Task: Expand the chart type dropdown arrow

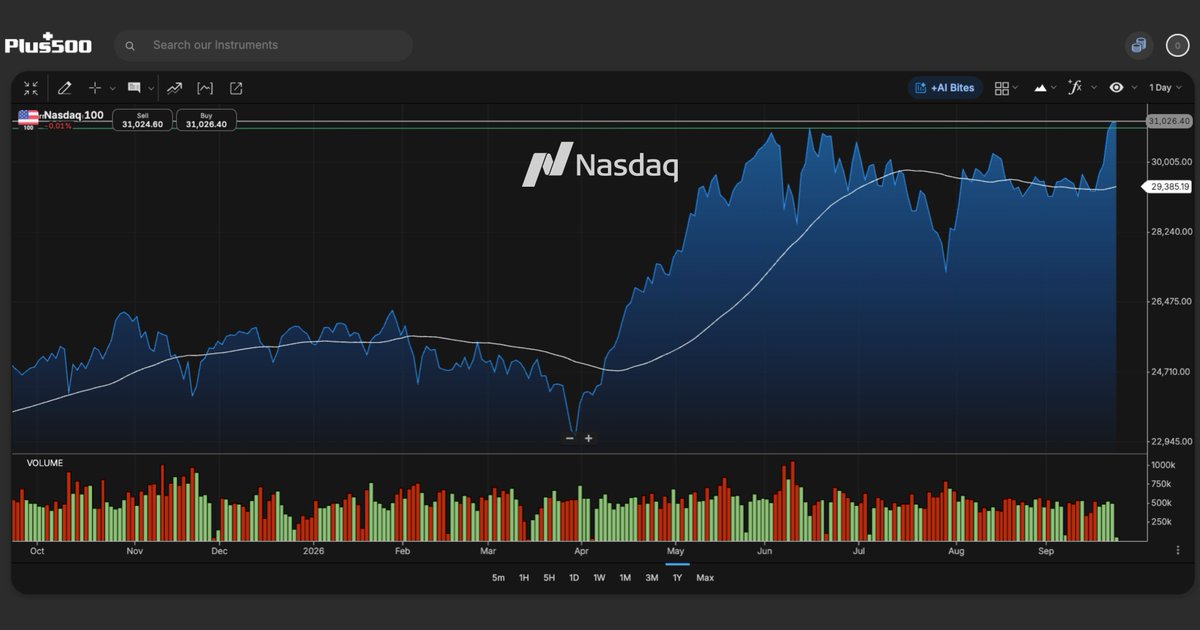Action: [1054, 88]
